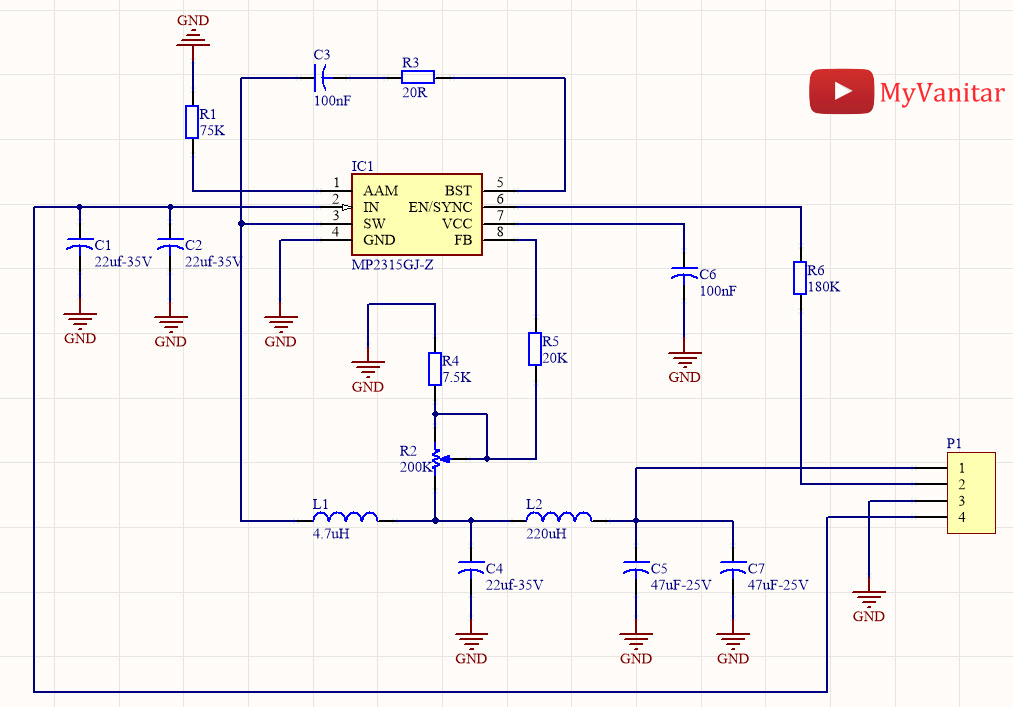Screen dimensions: 1013x707
Task: Select the R6 180K resistor symbol
Action: (800, 278)
